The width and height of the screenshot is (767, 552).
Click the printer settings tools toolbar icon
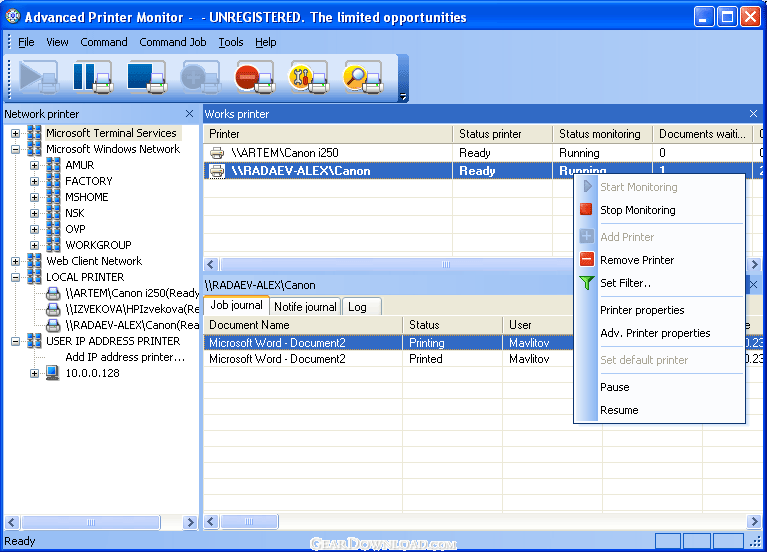click(x=308, y=77)
